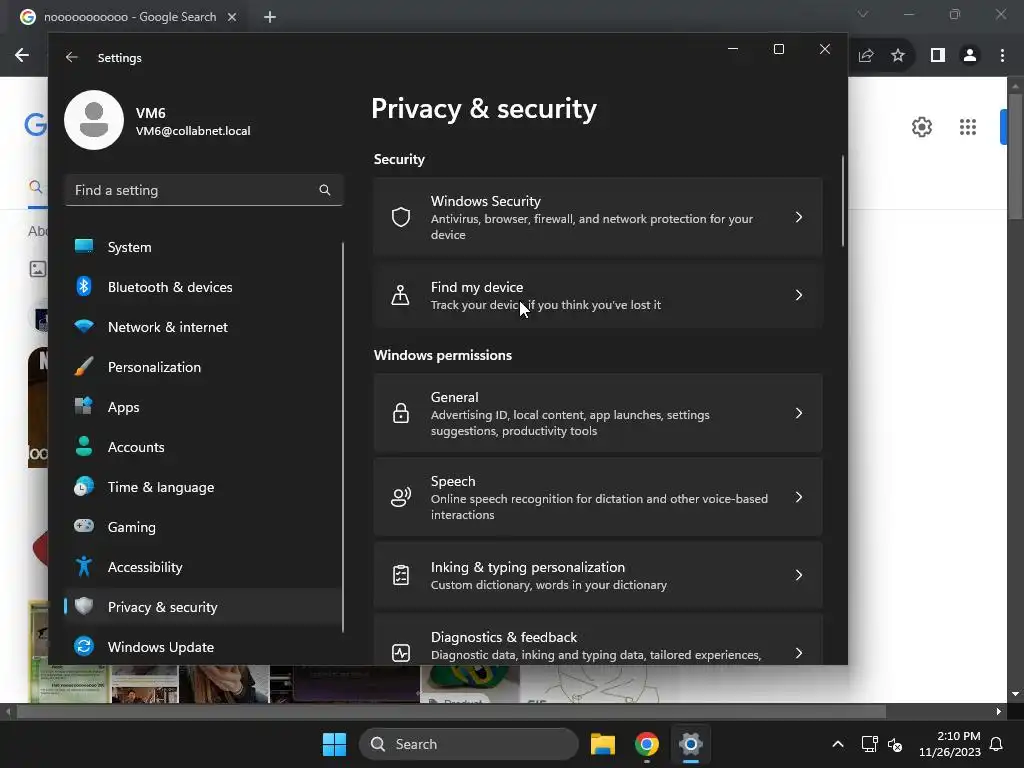This screenshot has width=1024, height=768.
Task: Open Time & language clock icon
Action: (x=84, y=487)
